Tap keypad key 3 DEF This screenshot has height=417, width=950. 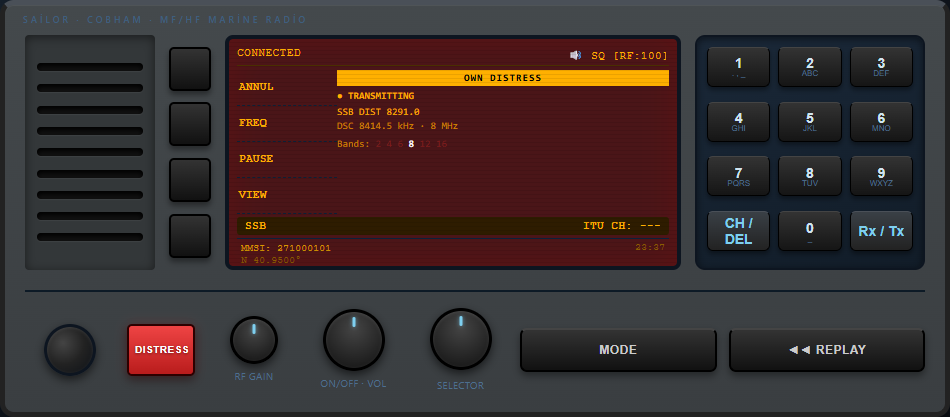pyautogui.click(x=881, y=67)
